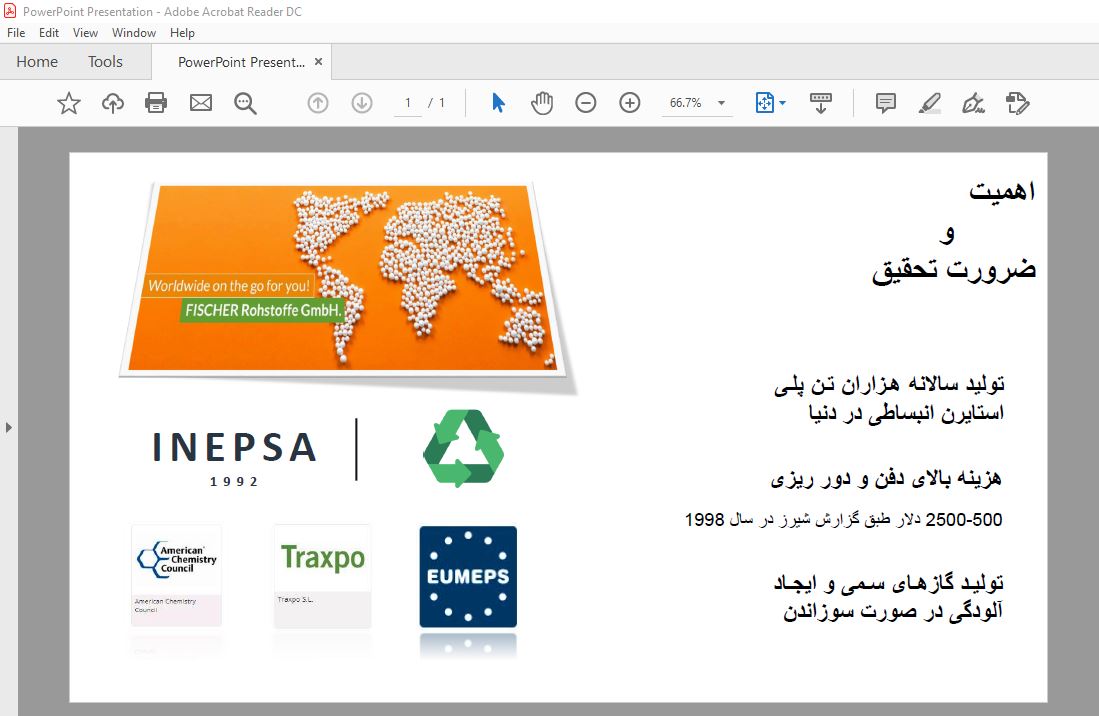The height and width of the screenshot is (716, 1099).
Task: Open the page fit options dropdown
Action: point(781,102)
